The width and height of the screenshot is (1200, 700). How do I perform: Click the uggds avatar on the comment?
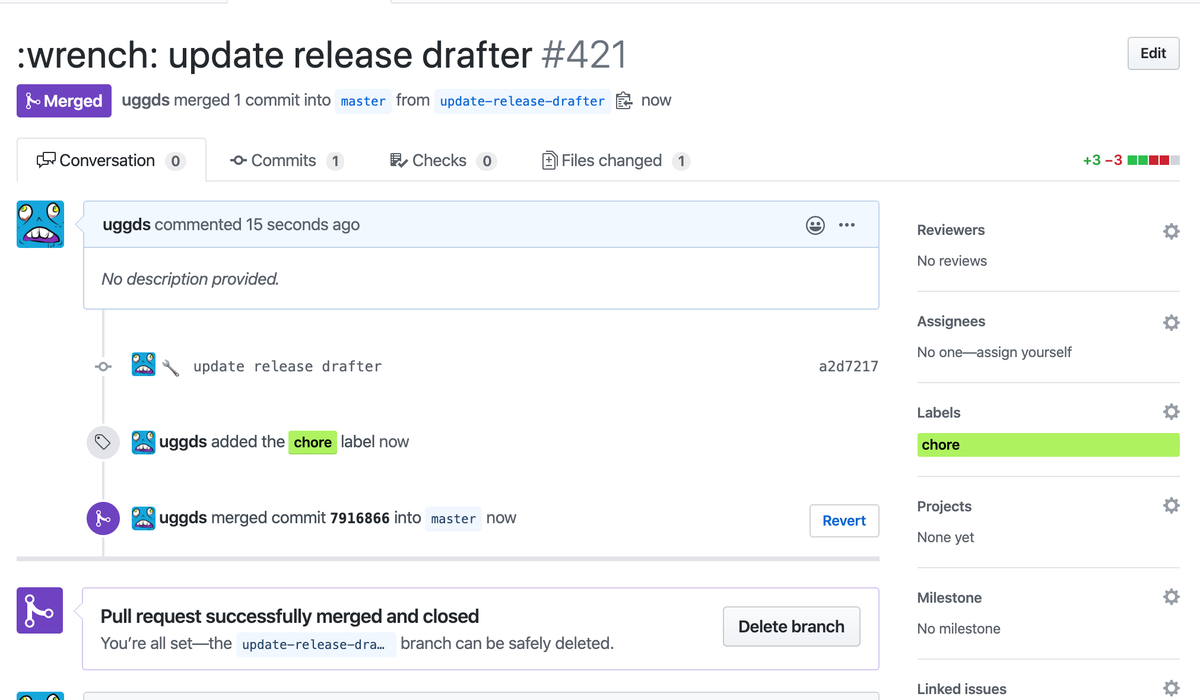(40, 224)
